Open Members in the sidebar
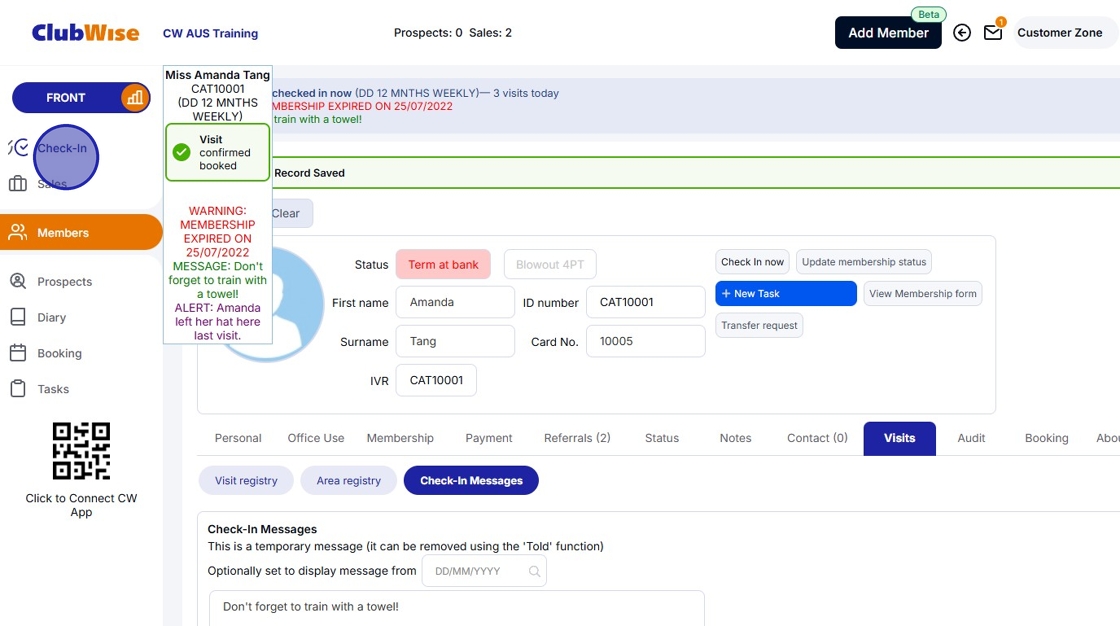The image size is (1120, 626). tap(81, 232)
